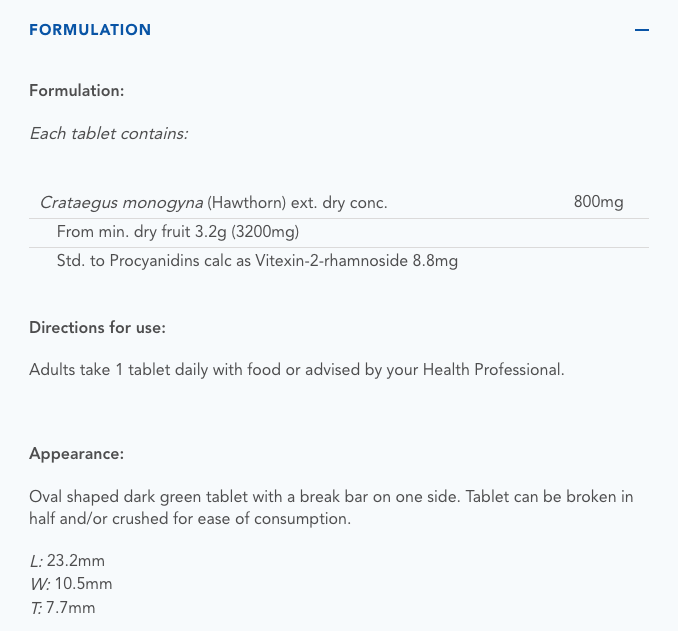Click the W: 10.5mm width value

tap(70, 584)
